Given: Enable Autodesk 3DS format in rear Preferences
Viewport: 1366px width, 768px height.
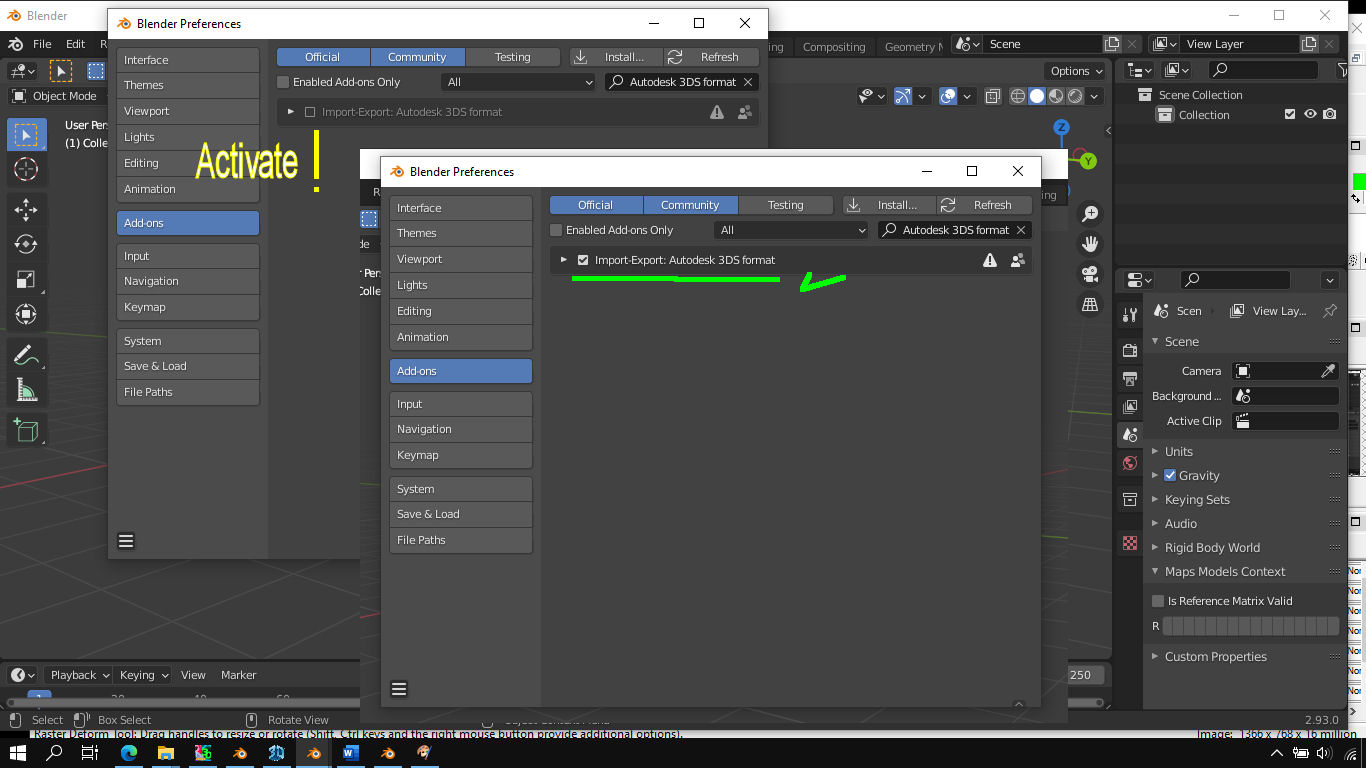Looking at the screenshot, I should [310, 112].
